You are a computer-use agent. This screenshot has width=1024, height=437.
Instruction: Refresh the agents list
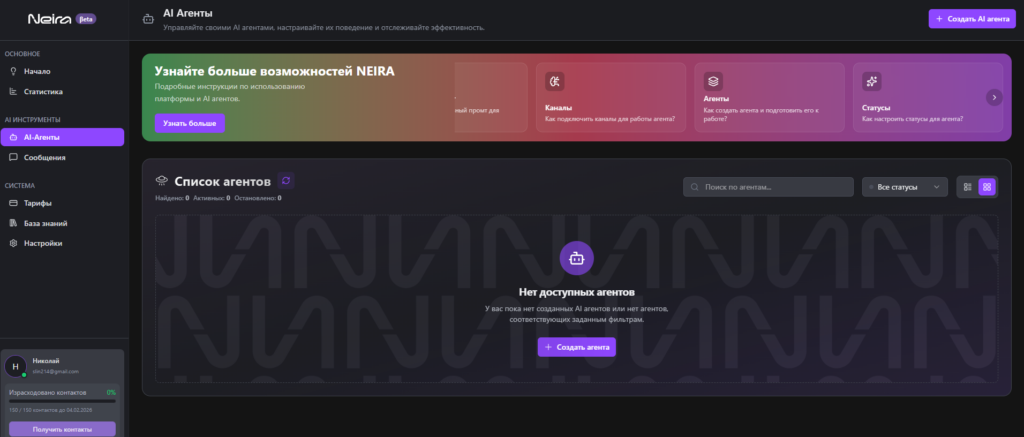(286, 180)
